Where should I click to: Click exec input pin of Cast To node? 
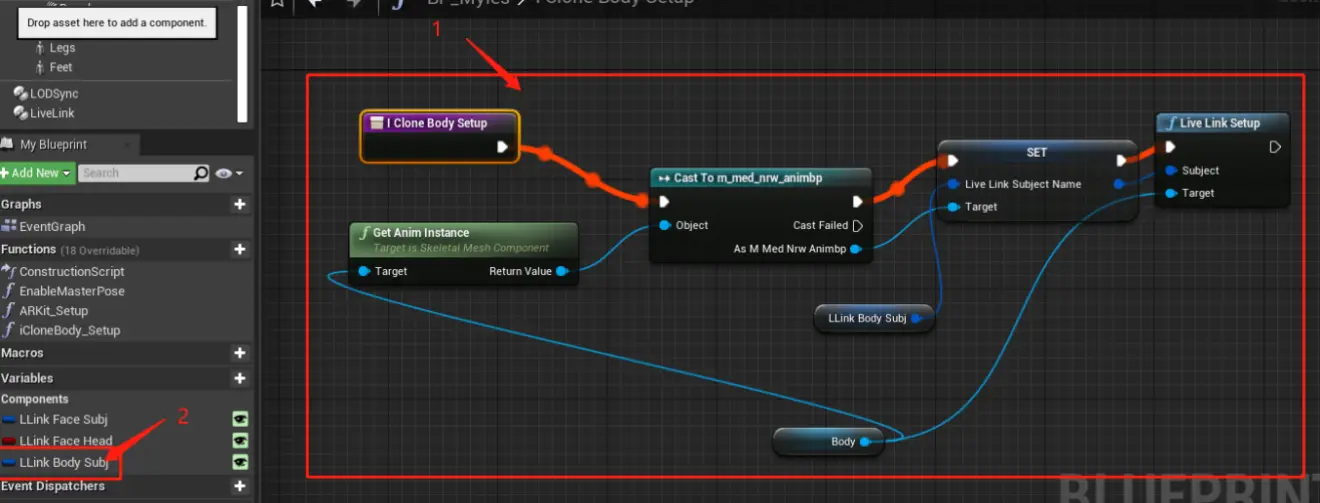[665, 201]
